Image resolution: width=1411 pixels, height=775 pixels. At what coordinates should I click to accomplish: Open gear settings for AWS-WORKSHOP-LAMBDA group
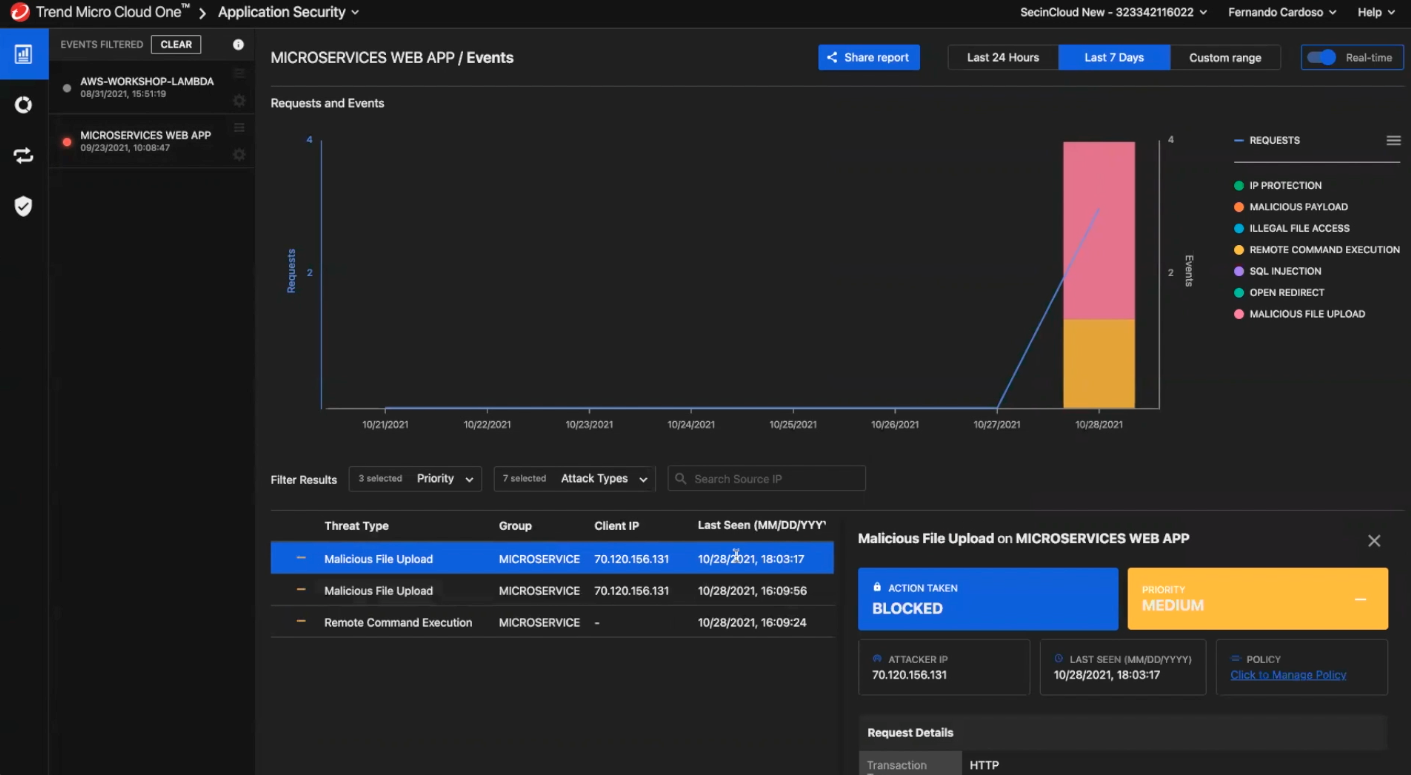click(239, 101)
